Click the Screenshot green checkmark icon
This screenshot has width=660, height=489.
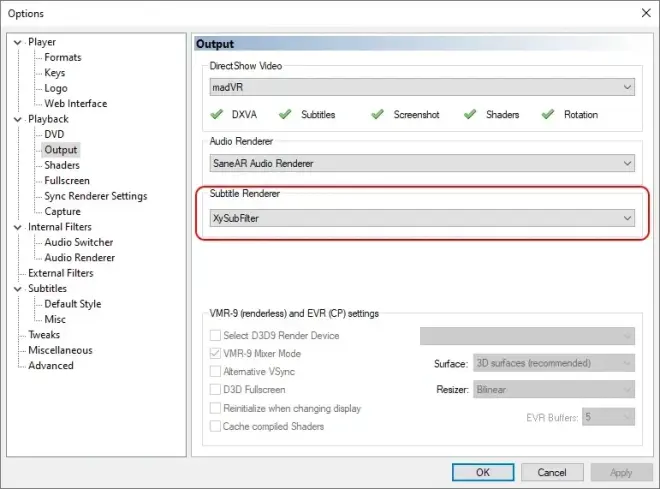pyautogui.click(x=378, y=114)
